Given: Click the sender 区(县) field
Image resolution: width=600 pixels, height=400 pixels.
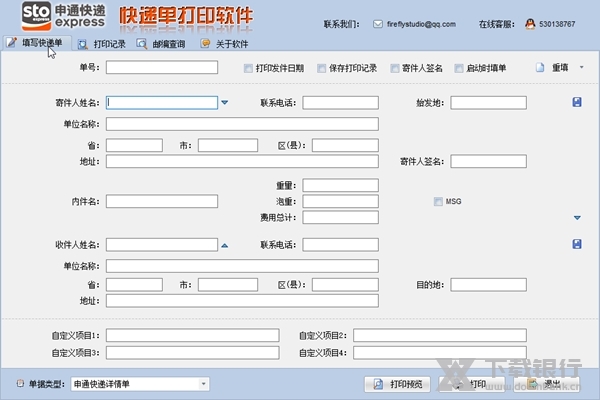Looking at the screenshot, I should (345, 145).
